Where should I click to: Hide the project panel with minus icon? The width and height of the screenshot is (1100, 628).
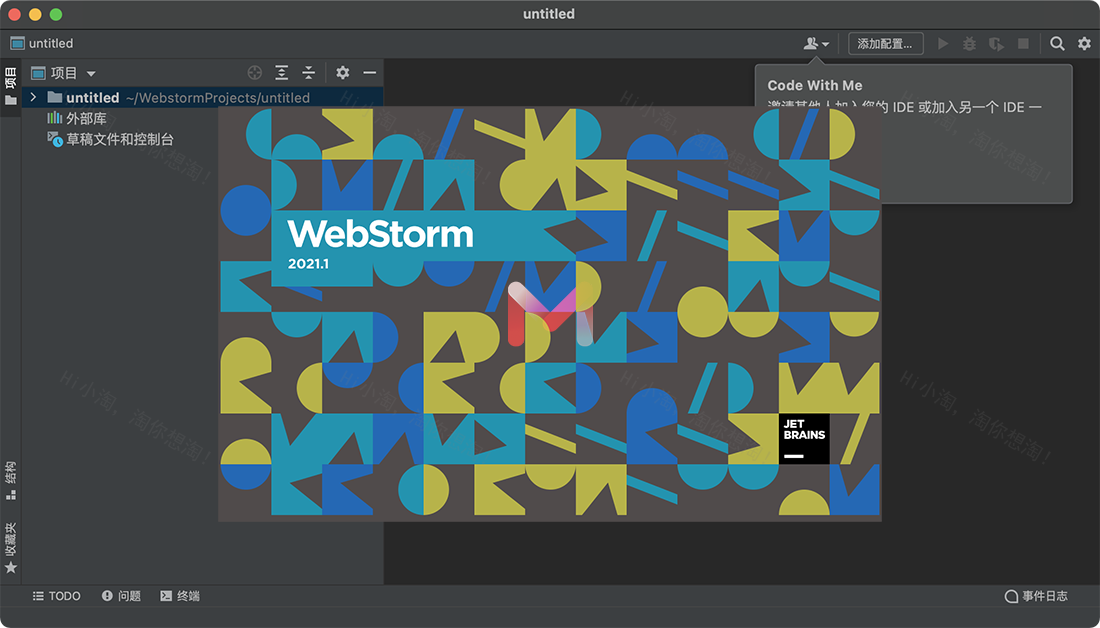[370, 72]
